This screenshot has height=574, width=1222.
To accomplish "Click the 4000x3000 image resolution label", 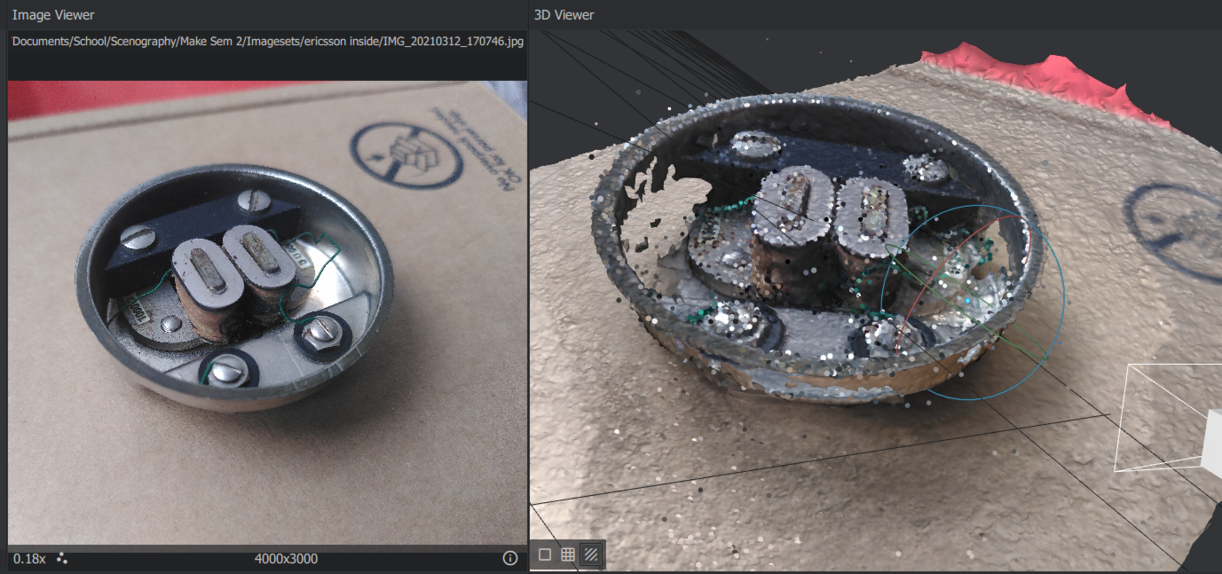I will point(286,558).
